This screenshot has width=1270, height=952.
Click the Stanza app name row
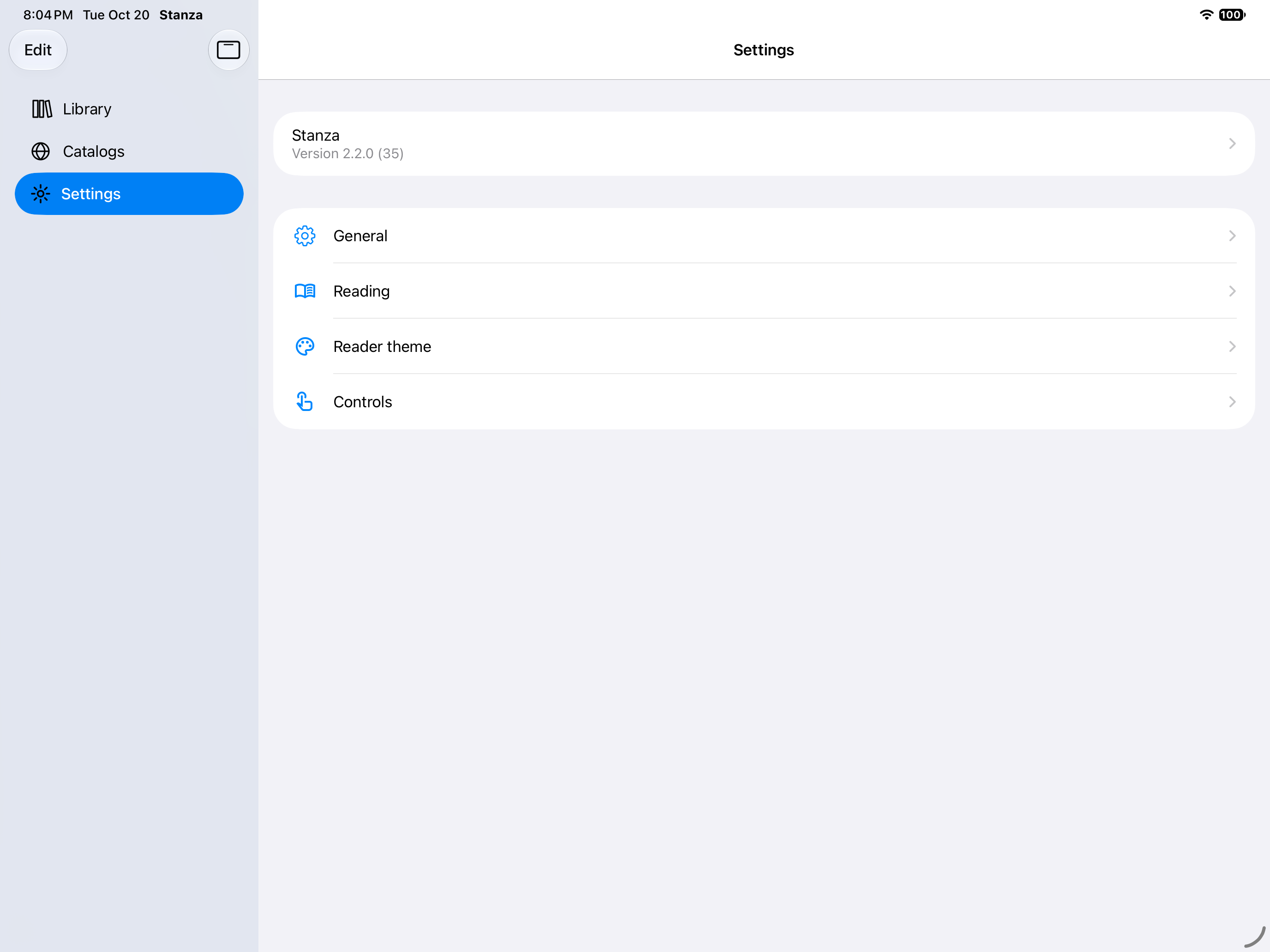click(x=764, y=143)
